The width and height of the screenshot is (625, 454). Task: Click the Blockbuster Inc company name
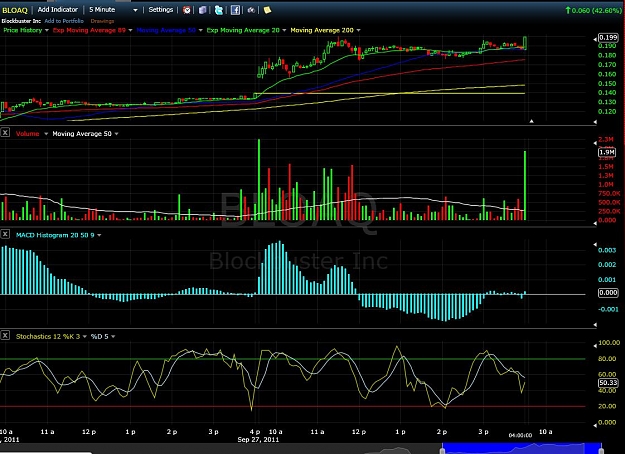(21, 21)
